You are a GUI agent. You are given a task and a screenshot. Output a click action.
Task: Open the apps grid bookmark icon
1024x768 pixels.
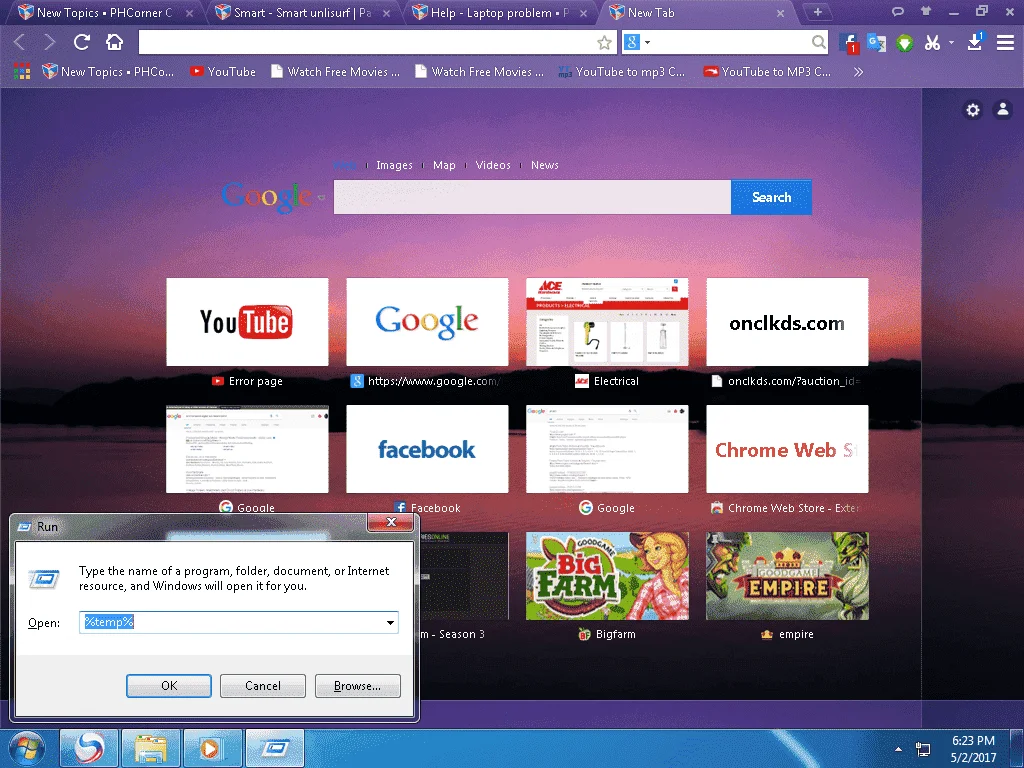pyautogui.click(x=22, y=72)
